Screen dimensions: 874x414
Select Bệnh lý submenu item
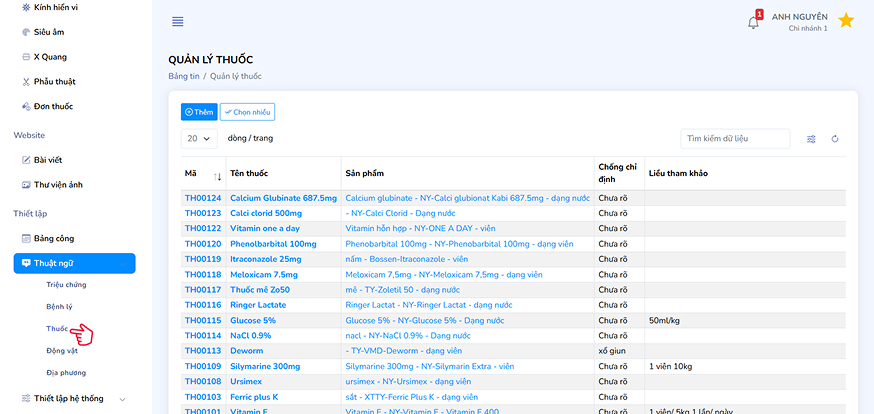tap(60, 306)
